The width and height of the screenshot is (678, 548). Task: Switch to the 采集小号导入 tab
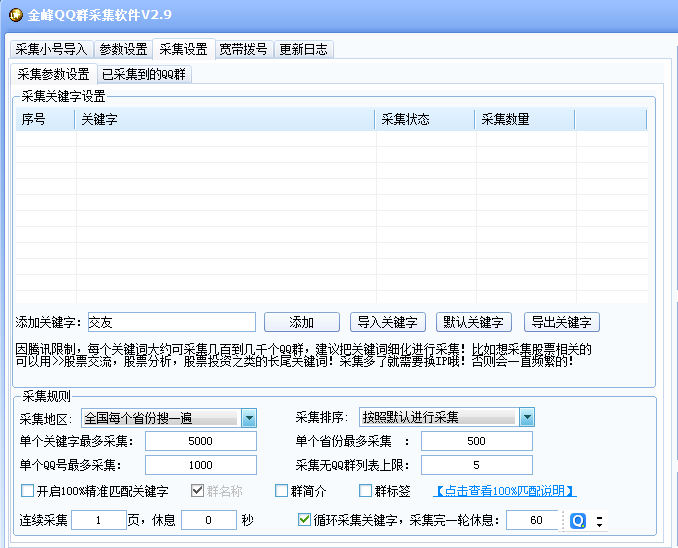pyautogui.click(x=51, y=49)
